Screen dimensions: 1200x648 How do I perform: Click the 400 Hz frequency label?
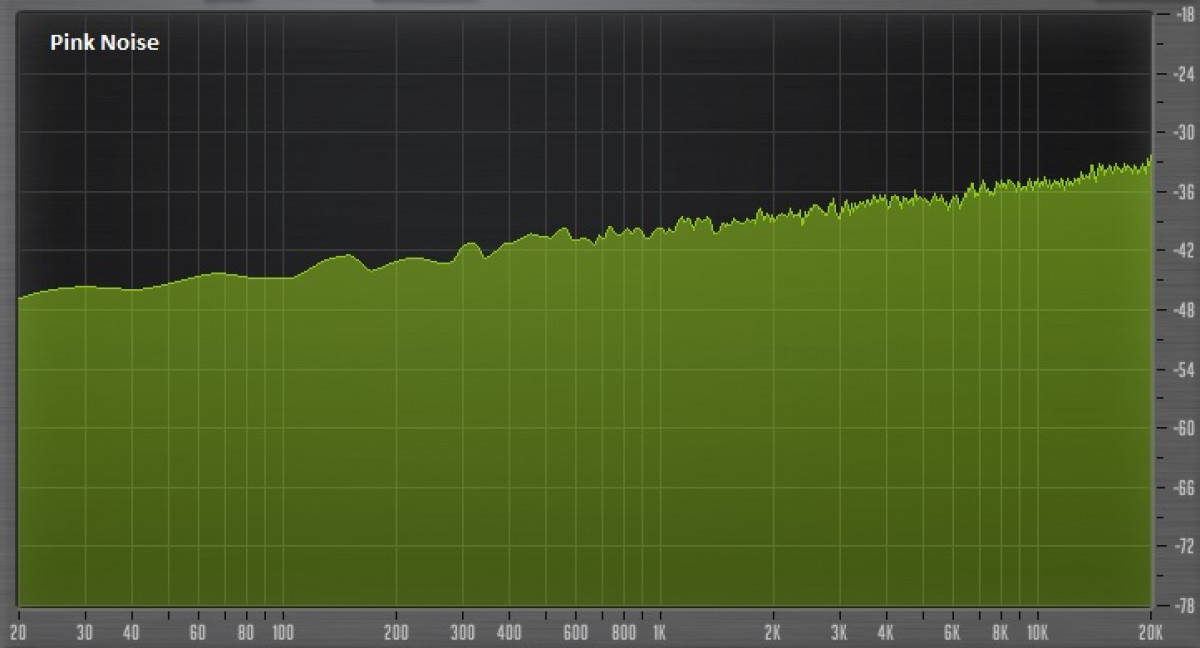tap(509, 632)
